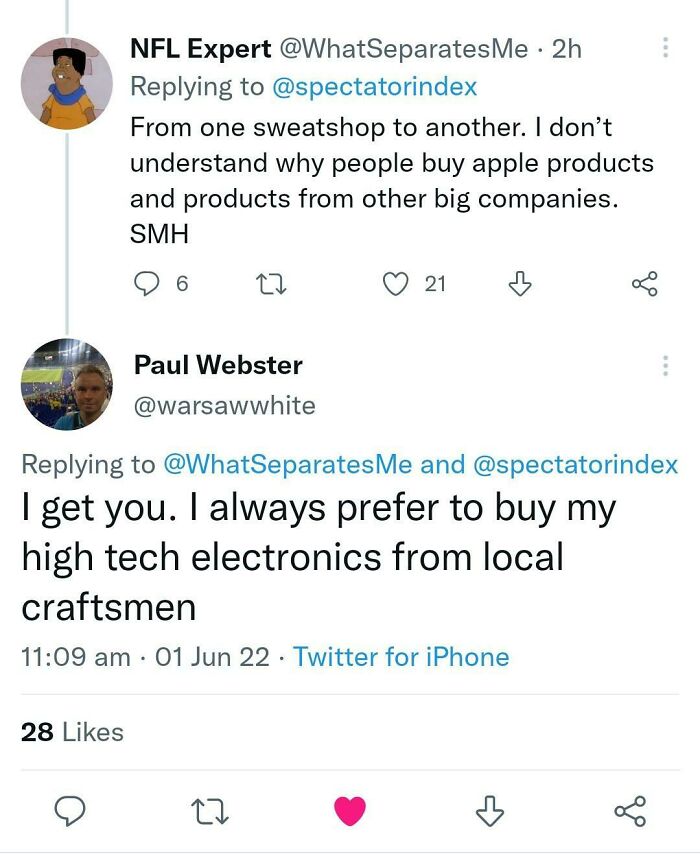Reply to NFL Expert's tweet
The width and height of the screenshot is (700, 854).
pyautogui.click(x=147, y=284)
